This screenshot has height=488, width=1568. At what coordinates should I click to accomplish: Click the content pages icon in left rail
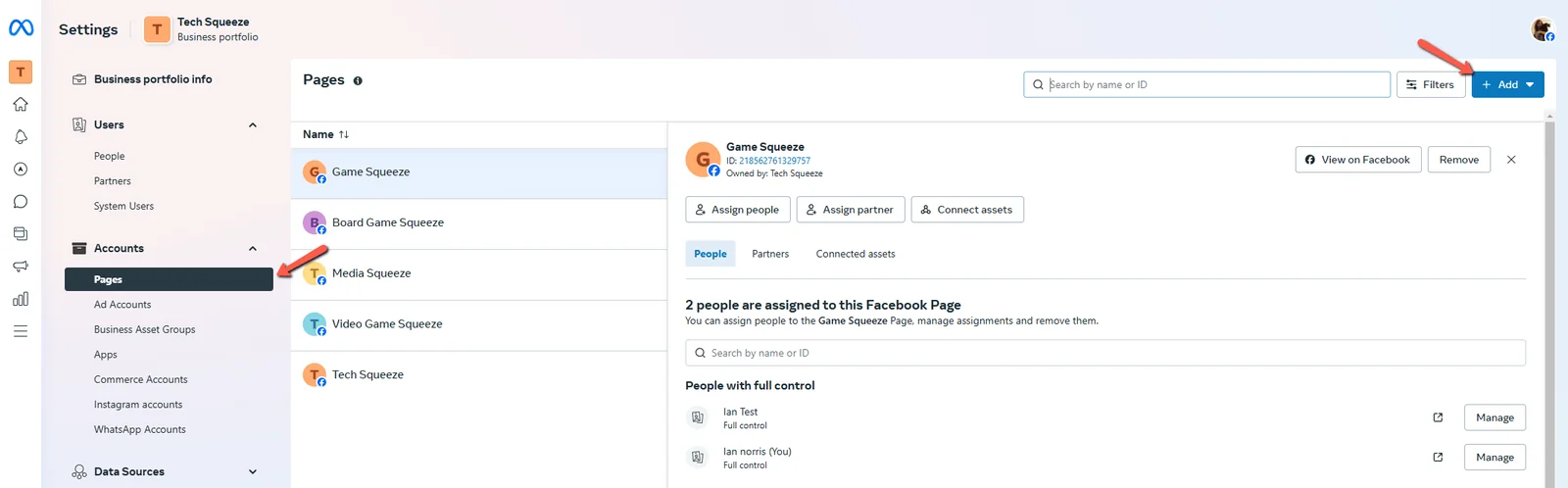click(x=21, y=233)
